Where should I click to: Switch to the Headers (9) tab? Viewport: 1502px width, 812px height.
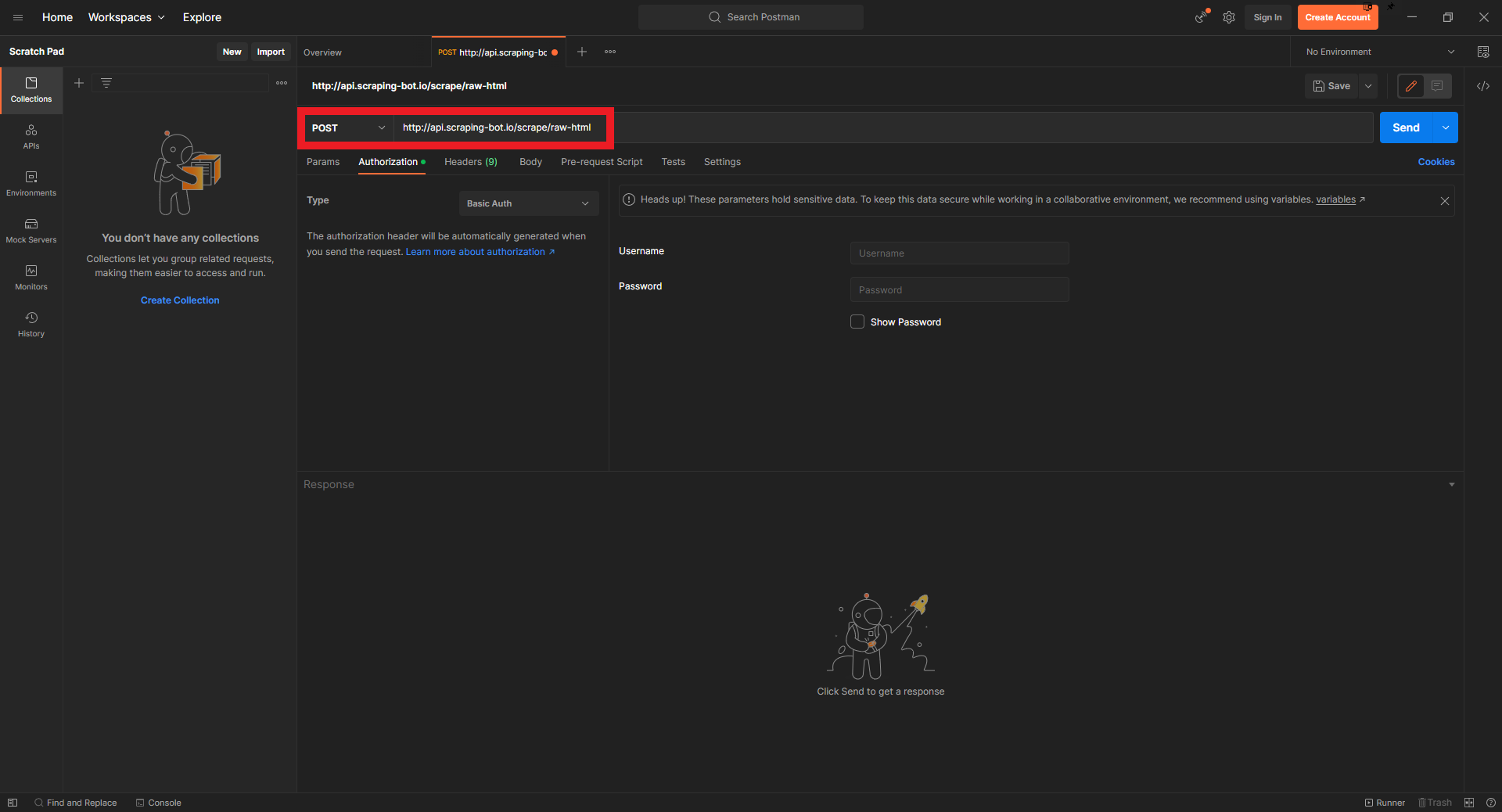(x=471, y=162)
